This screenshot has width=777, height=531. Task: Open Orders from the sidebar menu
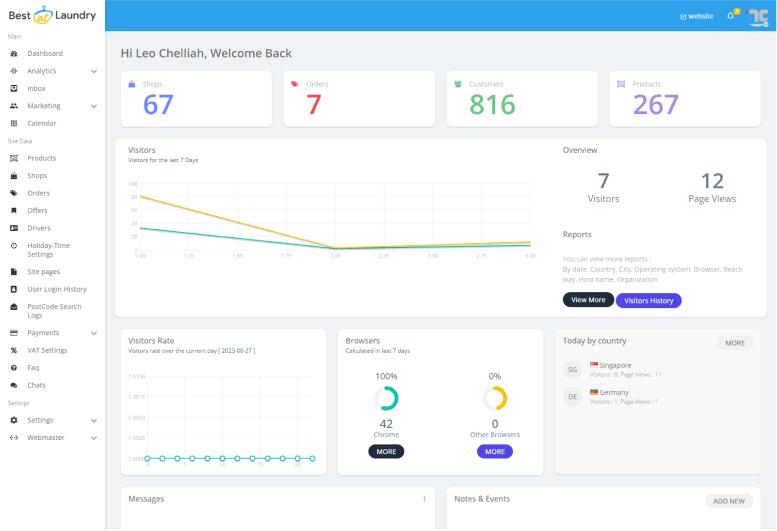click(x=38, y=193)
